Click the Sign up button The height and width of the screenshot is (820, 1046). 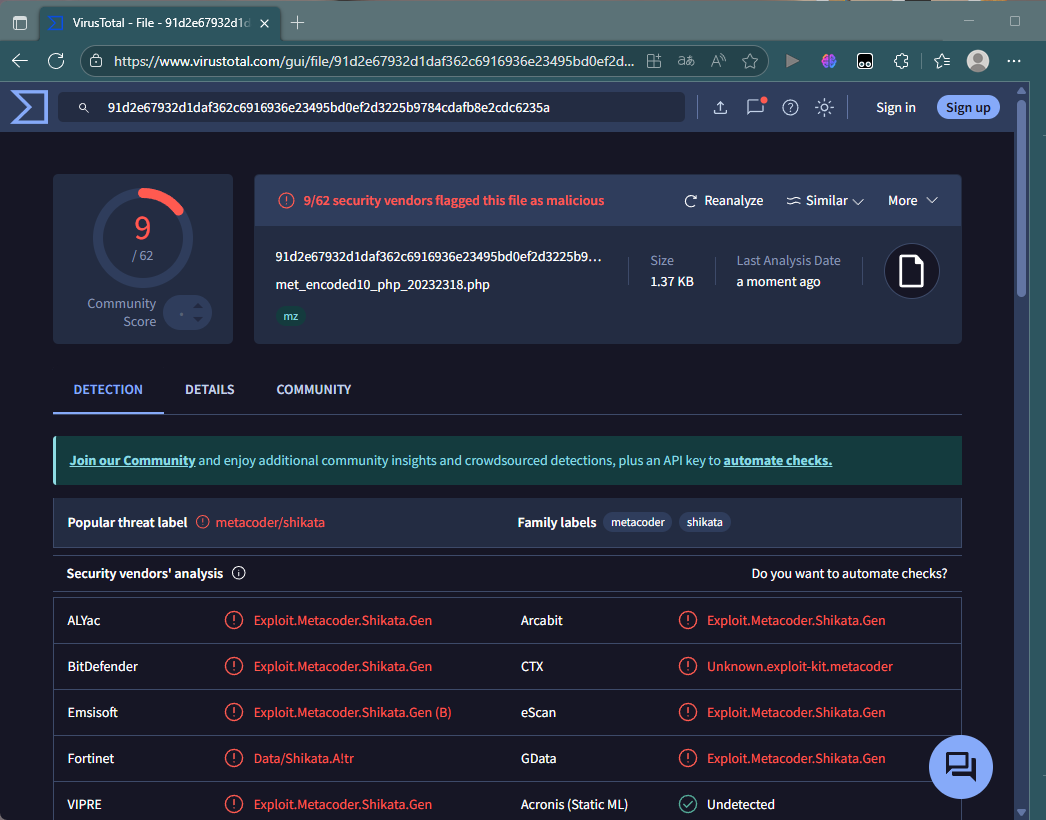[x=968, y=107]
